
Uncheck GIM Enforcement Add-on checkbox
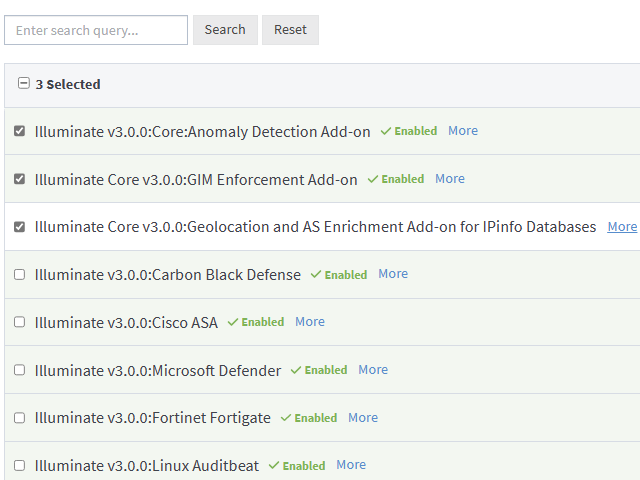point(20,179)
